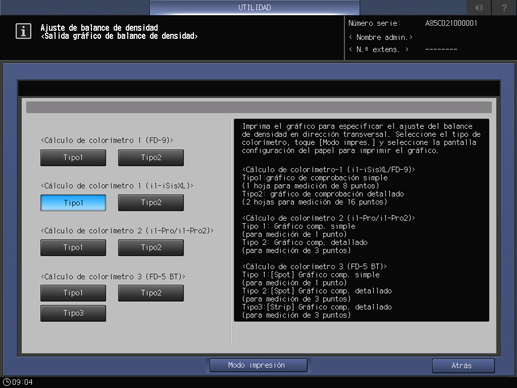This screenshot has height=388, width=517.
Task: Select Tipo1 under colorímetro 1 (FD-9)
Action: click(x=73, y=157)
